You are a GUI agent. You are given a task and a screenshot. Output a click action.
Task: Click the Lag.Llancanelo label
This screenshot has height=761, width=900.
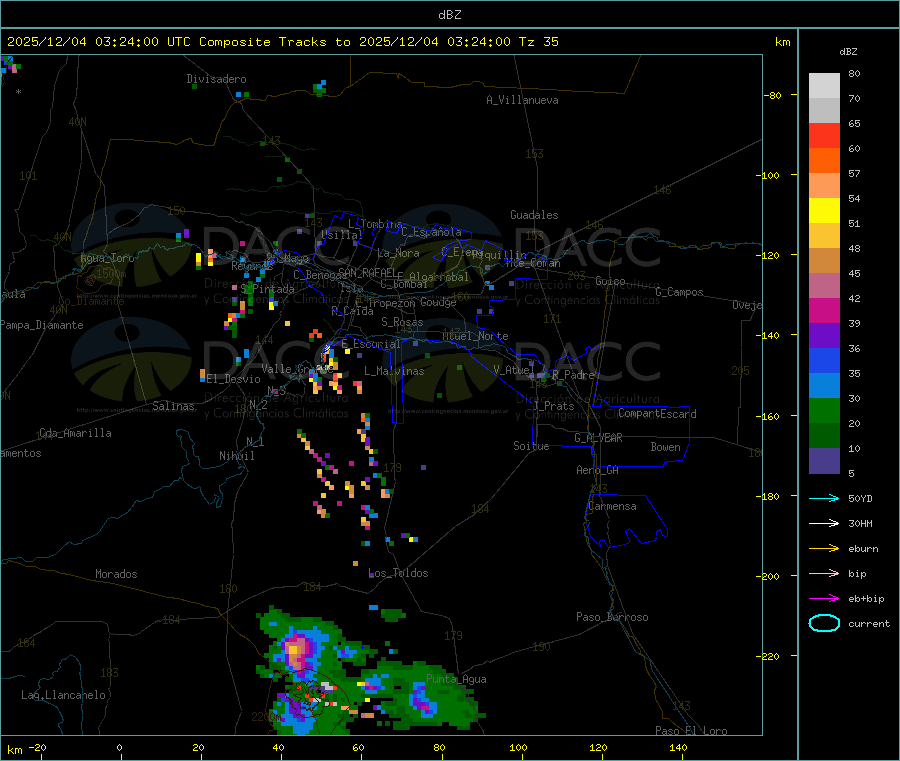click(x=64, y=695)
